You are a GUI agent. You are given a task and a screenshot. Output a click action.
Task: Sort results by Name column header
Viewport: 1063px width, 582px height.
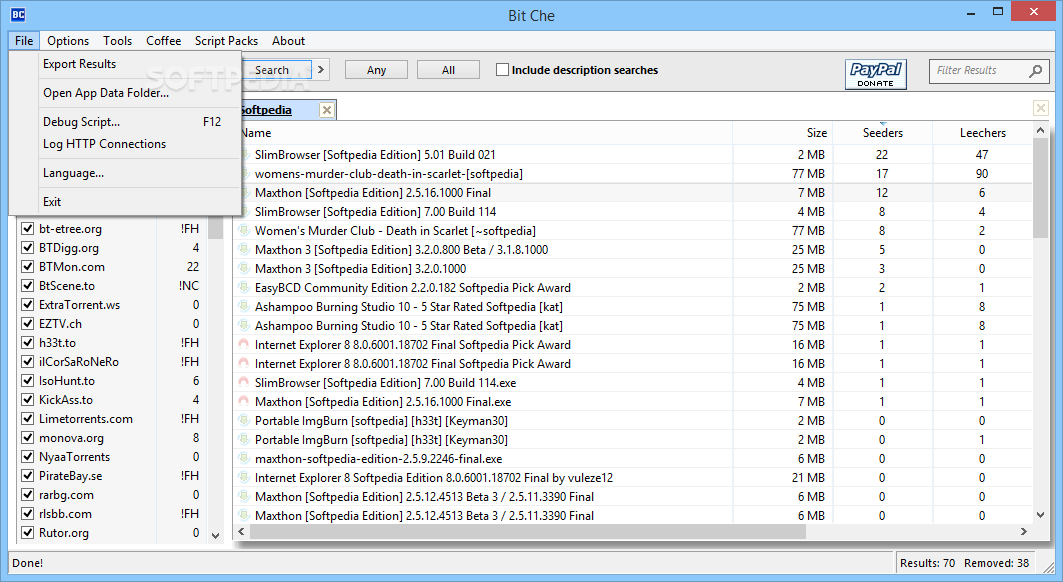485,133
